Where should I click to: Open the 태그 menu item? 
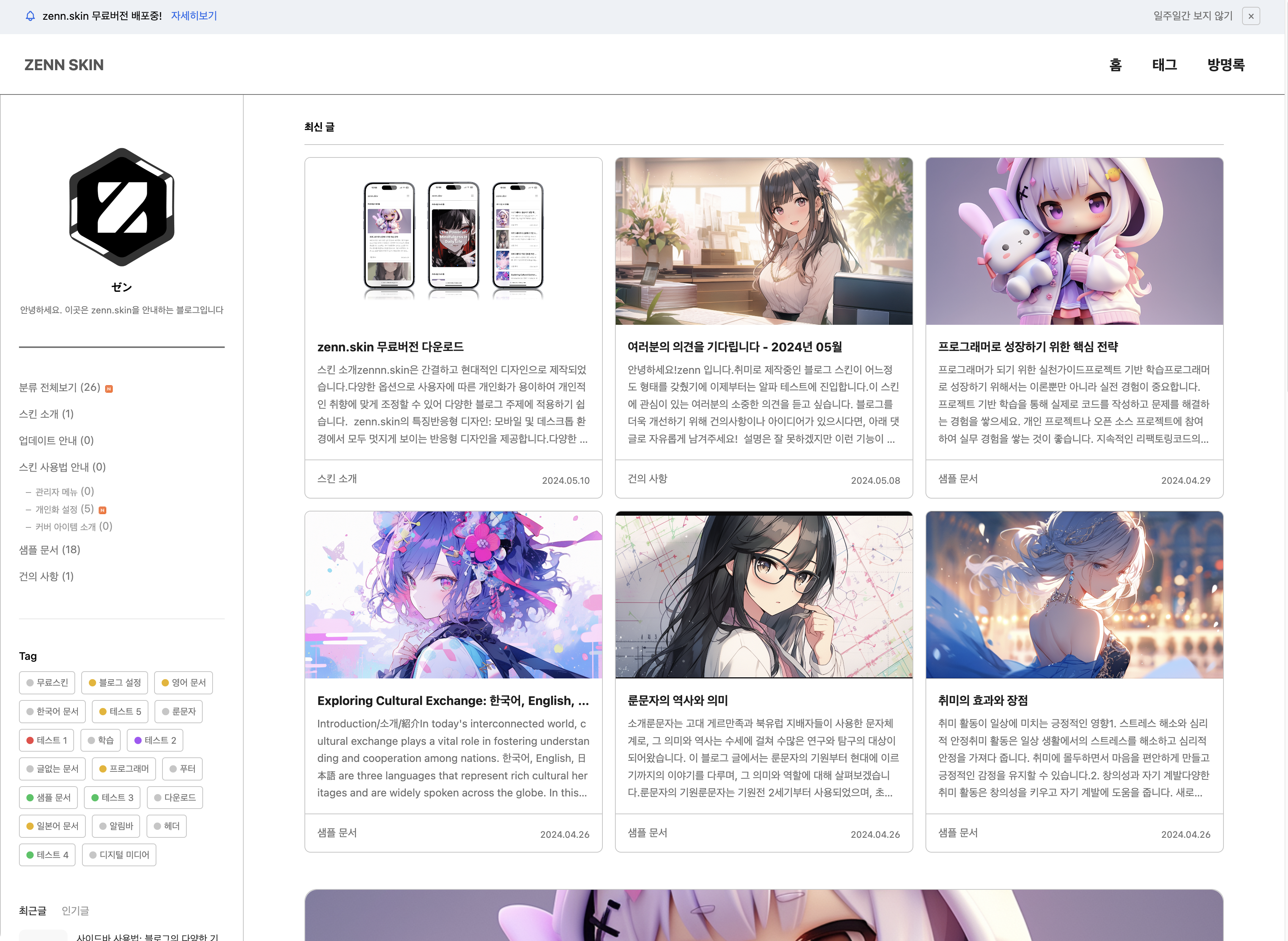1164,65
